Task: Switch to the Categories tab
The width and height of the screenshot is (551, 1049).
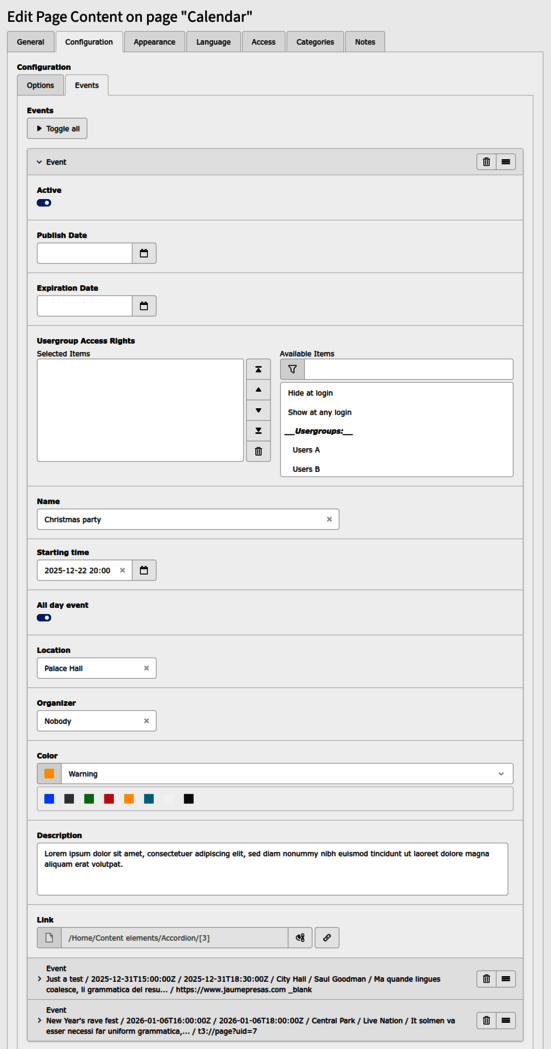Action: click(315, 41)
